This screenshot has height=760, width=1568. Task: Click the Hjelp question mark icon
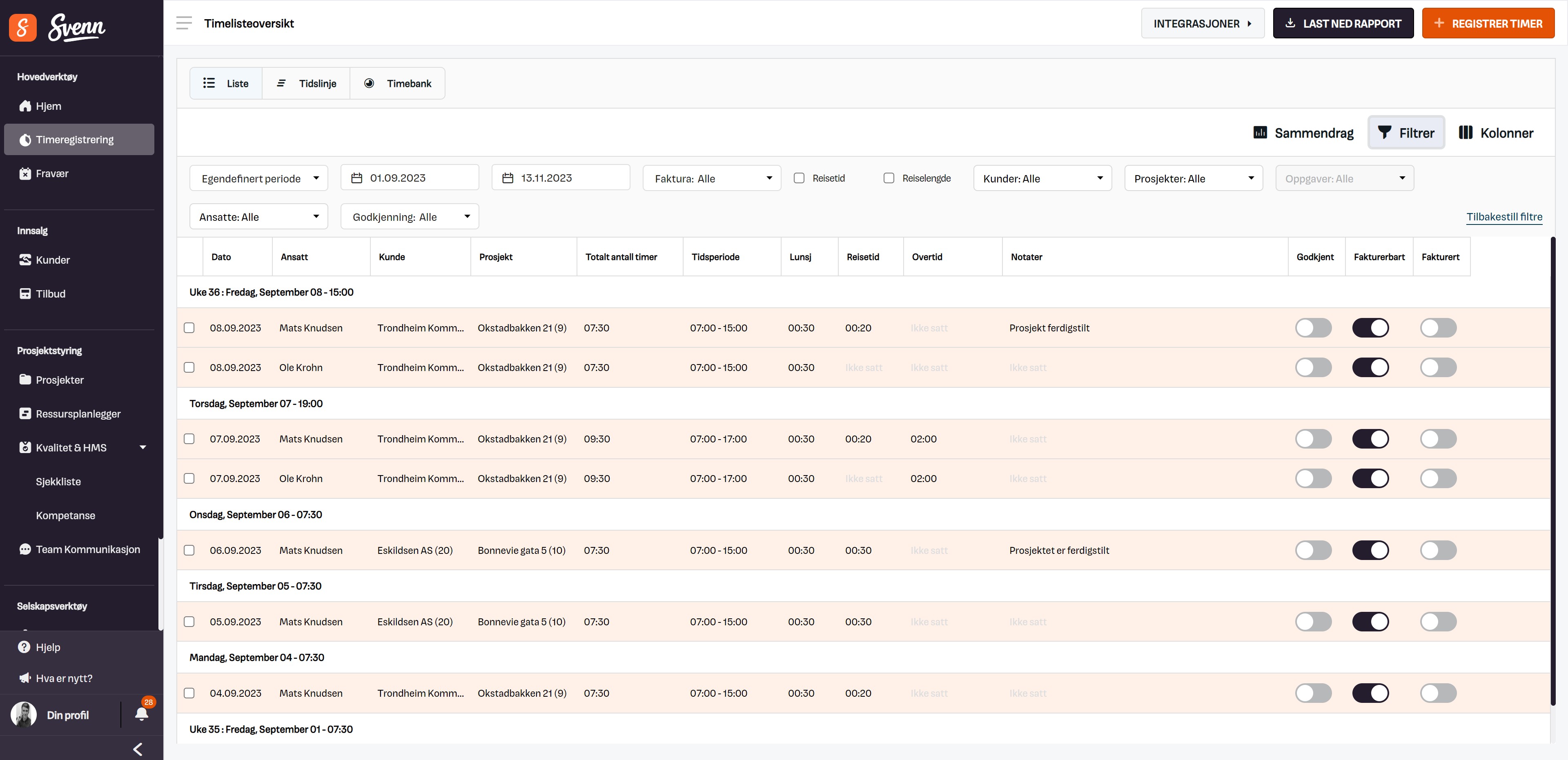coord(24,647)
